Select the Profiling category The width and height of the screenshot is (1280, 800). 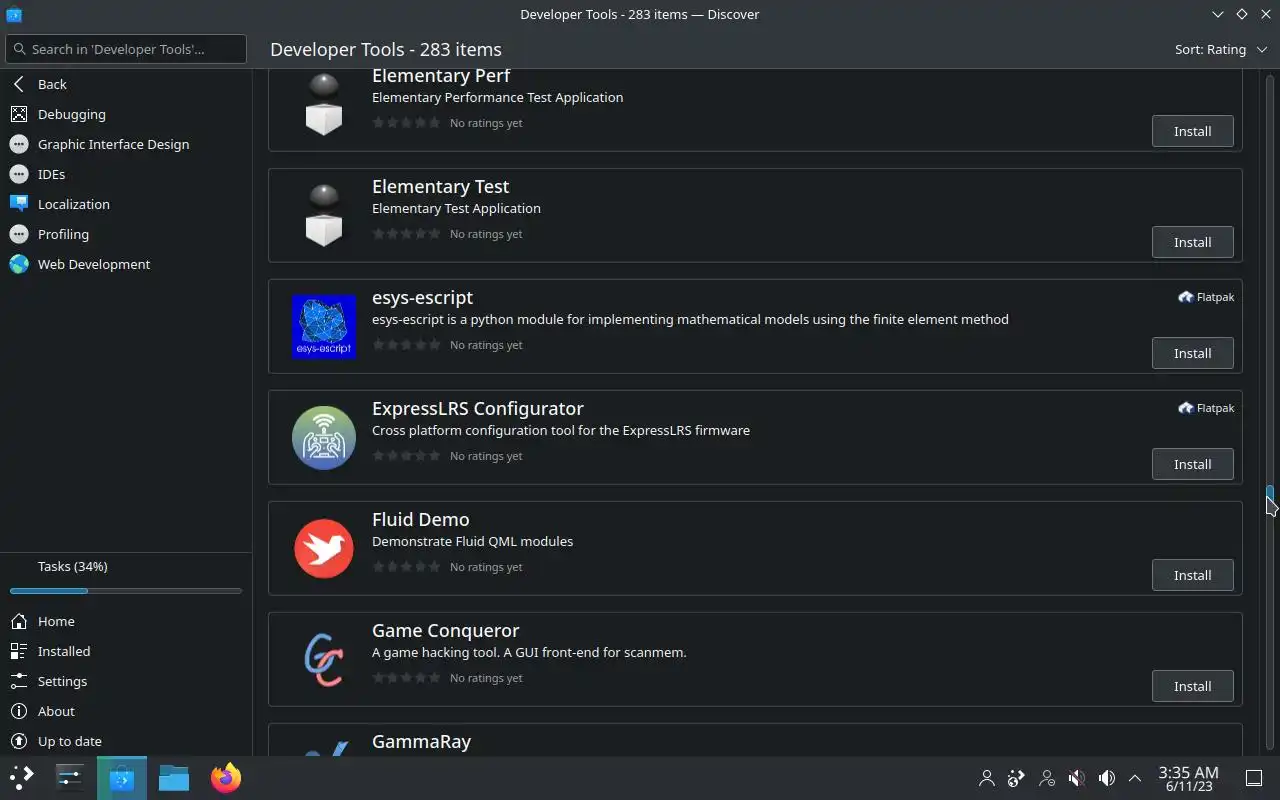(x=126, y=234)
